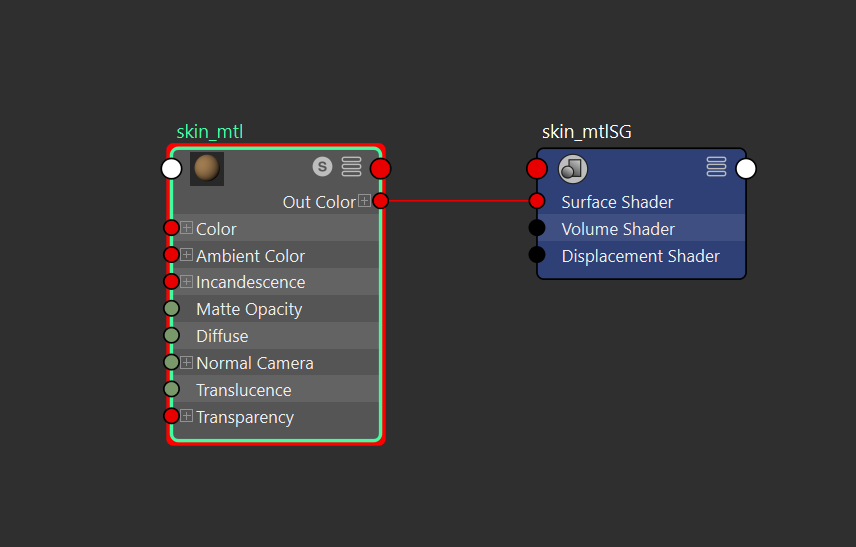Click the Matte Opacity input port
Viewport: 856px width, 547px height.
pyautogui.click(x=171, y=308)
